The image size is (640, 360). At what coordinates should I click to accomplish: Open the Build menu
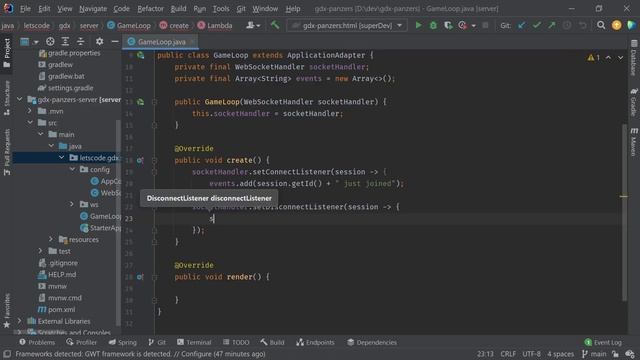178,9
